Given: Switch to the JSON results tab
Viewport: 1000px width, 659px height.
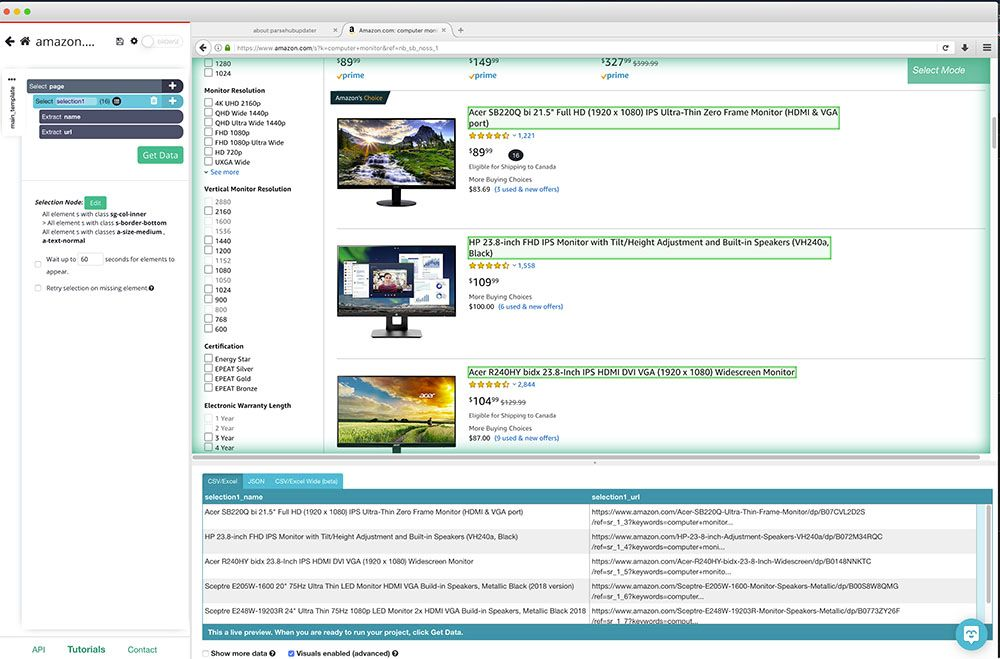Looking at the screenshot, I should tap(256, 481).
